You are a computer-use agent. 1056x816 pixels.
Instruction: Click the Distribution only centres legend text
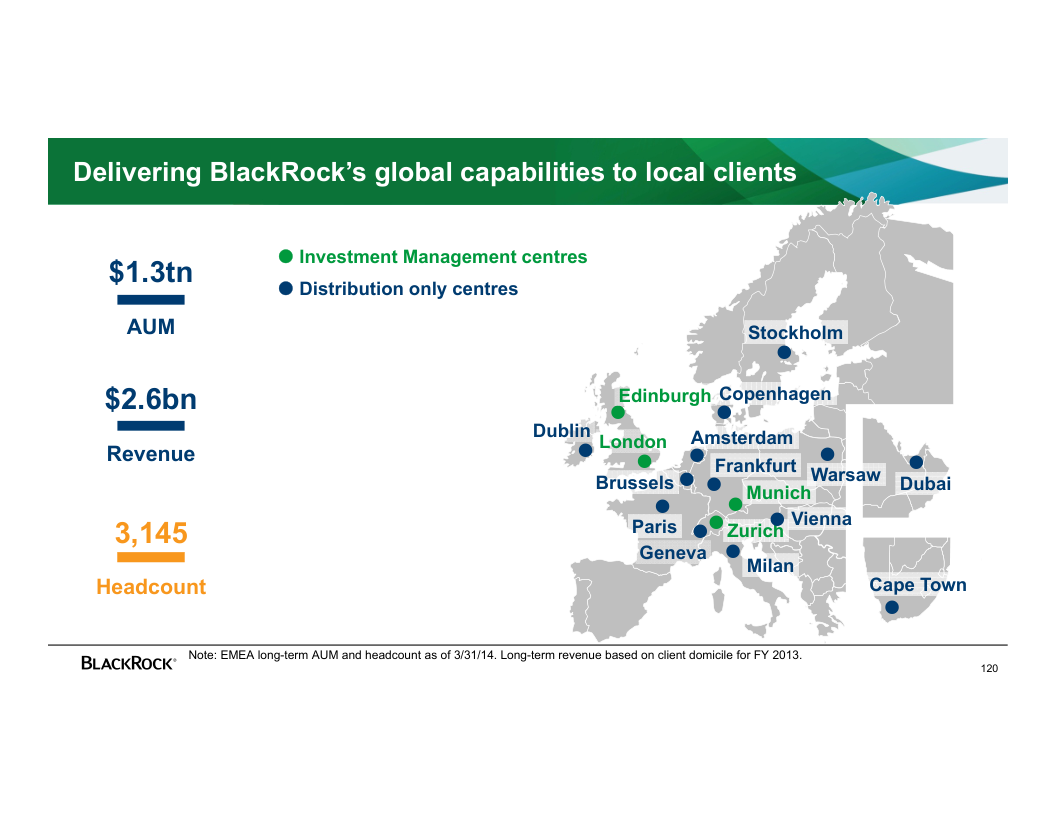(408, 289)
